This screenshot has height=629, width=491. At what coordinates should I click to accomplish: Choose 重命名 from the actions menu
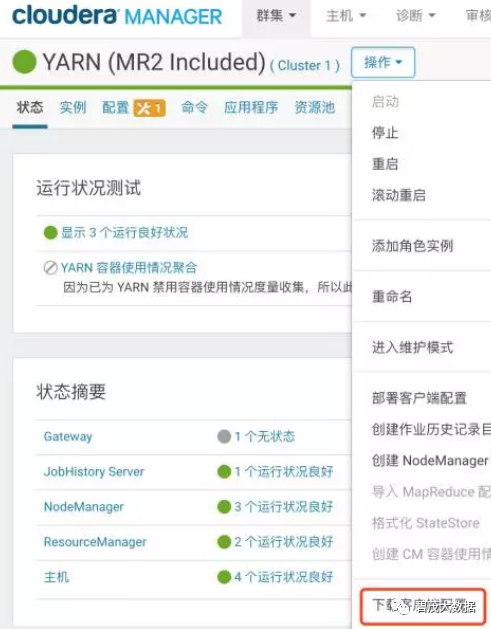click(392, 296)
